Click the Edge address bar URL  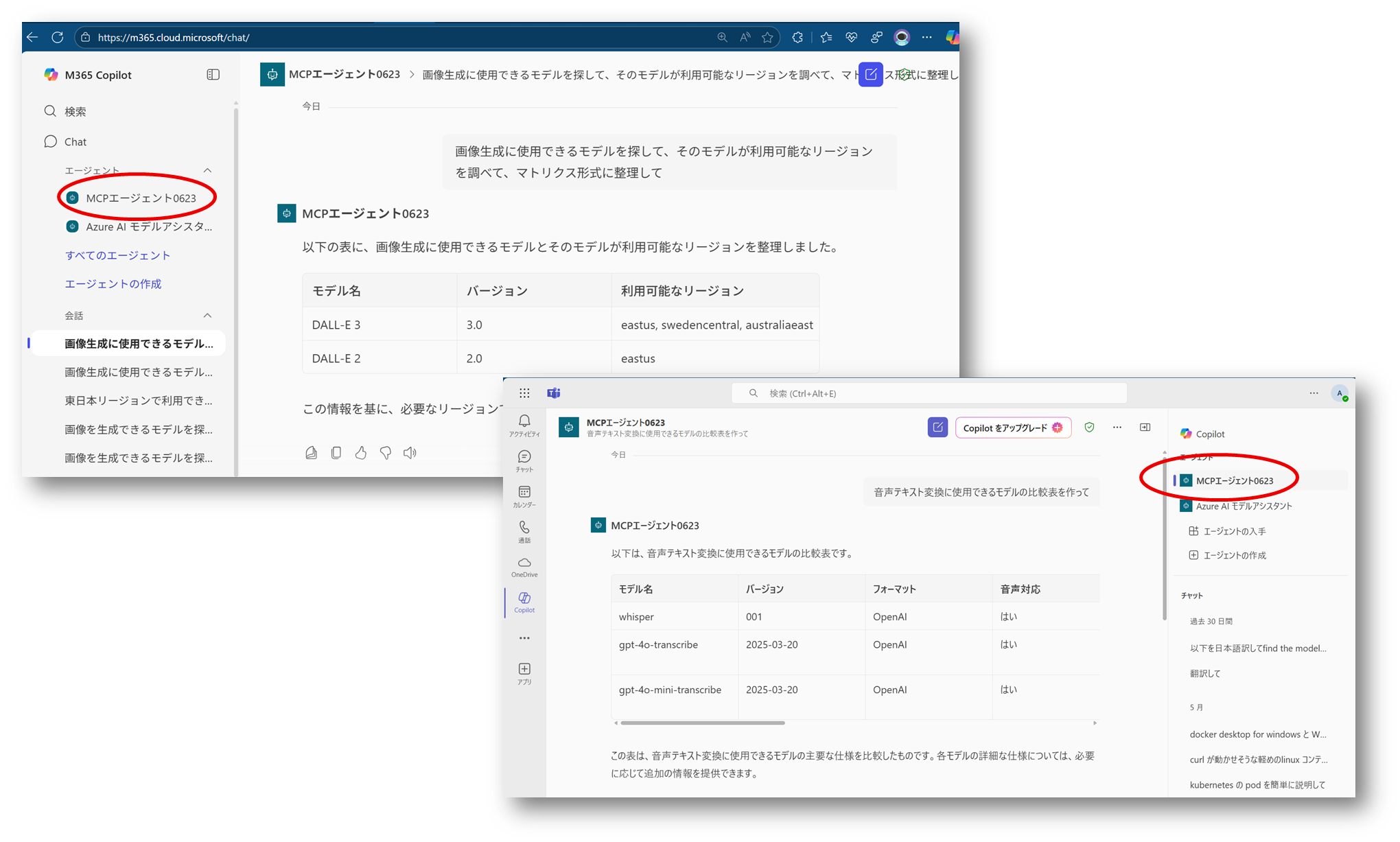tap(173, 37)
